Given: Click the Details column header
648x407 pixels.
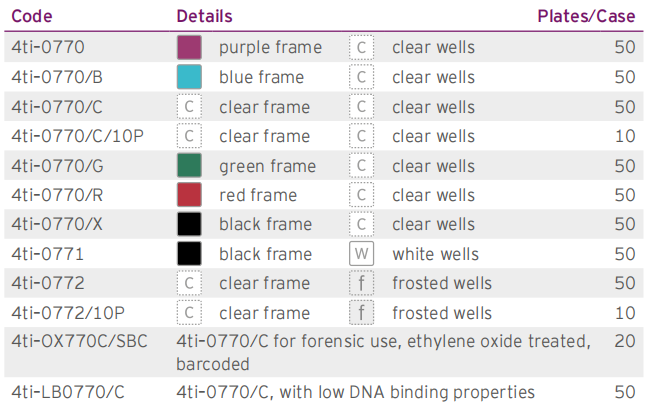Looking at the screenshot, I should coord(205,17).
